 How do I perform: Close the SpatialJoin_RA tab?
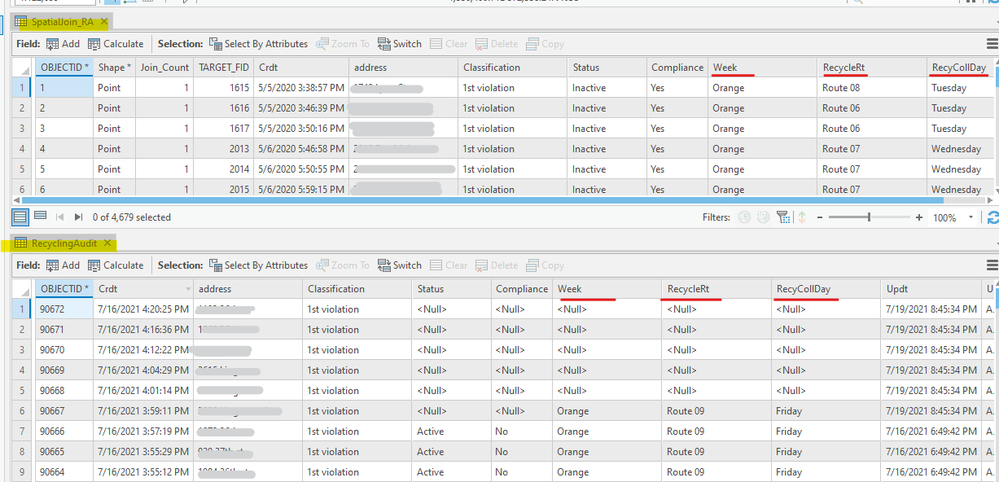point(104,22)
